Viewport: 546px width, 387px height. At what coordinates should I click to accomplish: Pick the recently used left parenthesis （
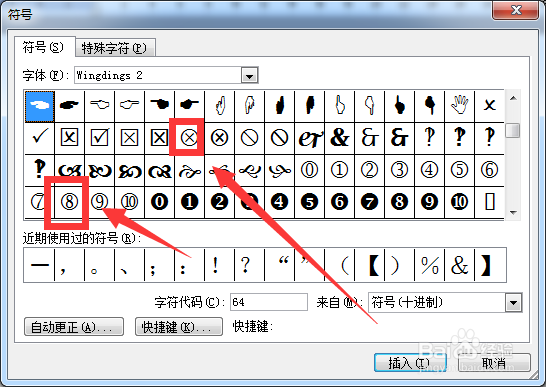(x=340, y=265)
